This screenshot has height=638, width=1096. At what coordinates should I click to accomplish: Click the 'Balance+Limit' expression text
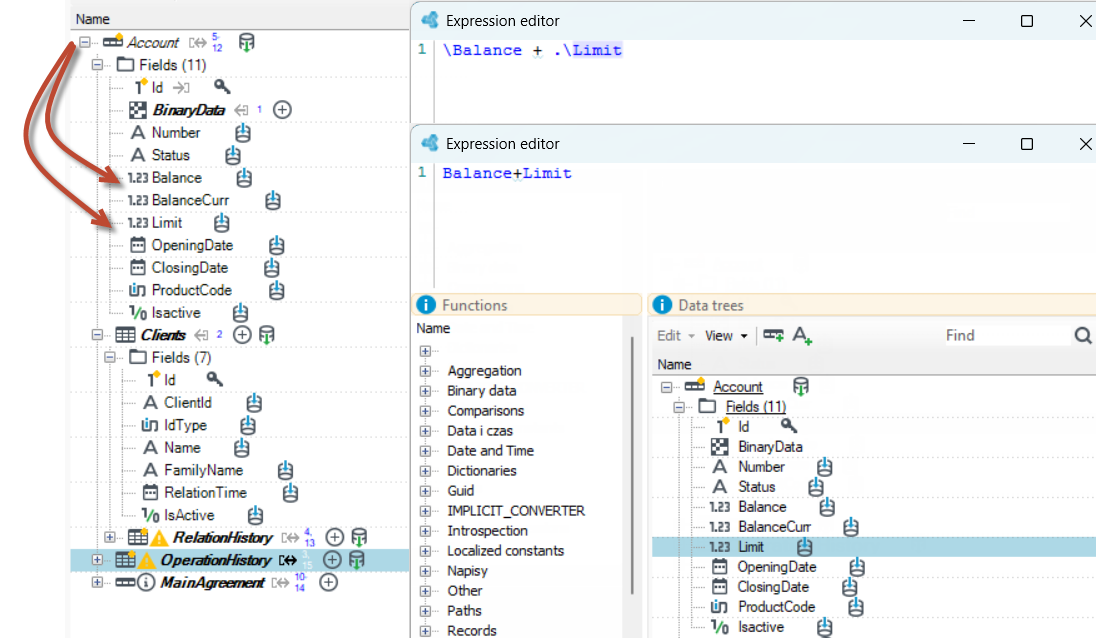click(507, 173)
